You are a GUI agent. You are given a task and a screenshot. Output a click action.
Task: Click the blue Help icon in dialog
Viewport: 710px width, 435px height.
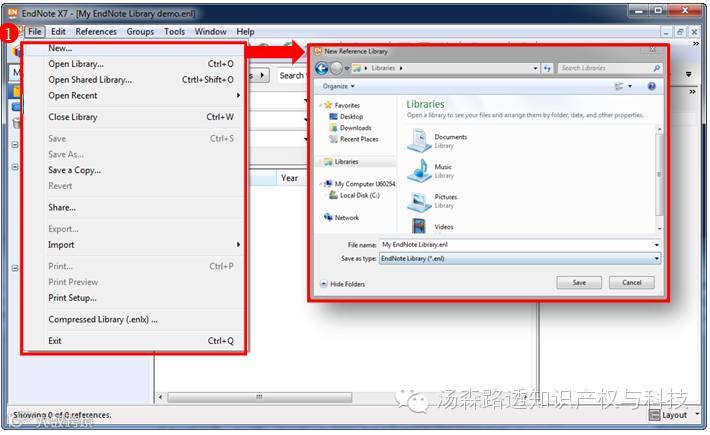[x=651, y=86]
